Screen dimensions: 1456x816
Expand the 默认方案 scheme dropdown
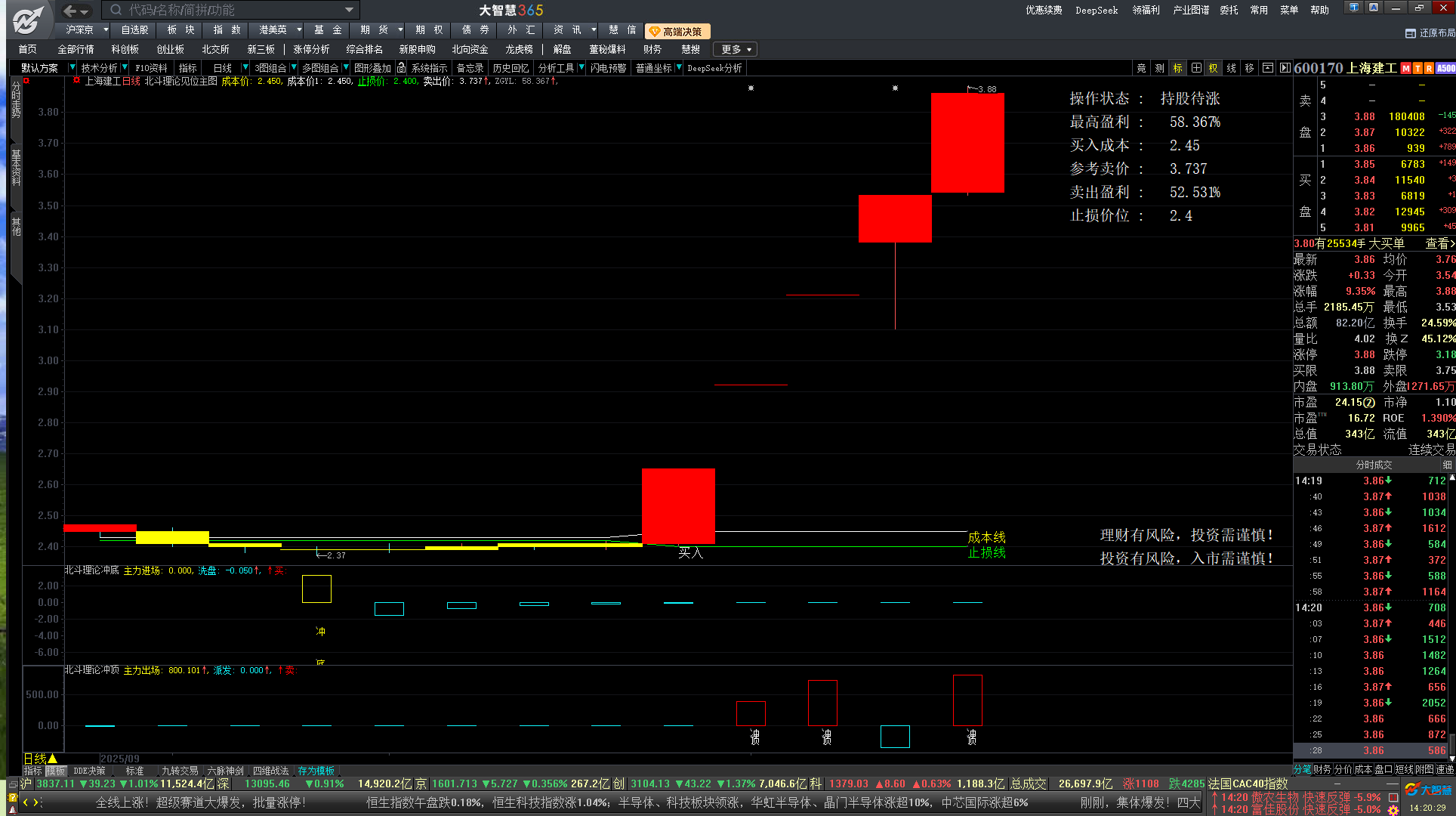tap(72, 68)
